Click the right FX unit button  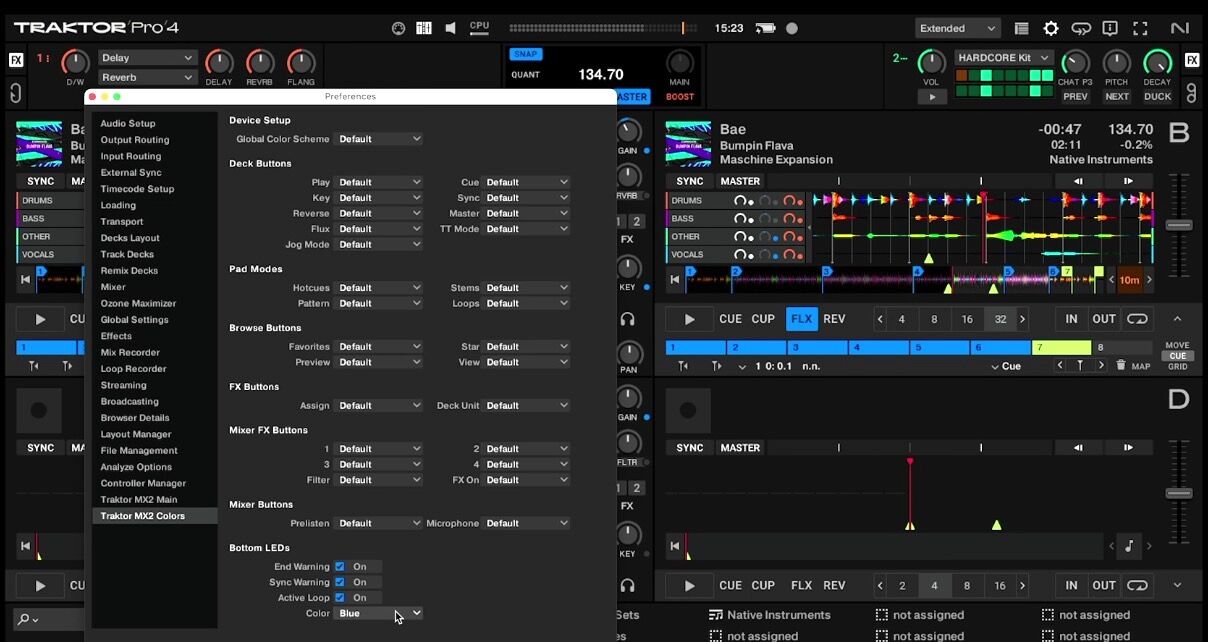(1192, 60)
